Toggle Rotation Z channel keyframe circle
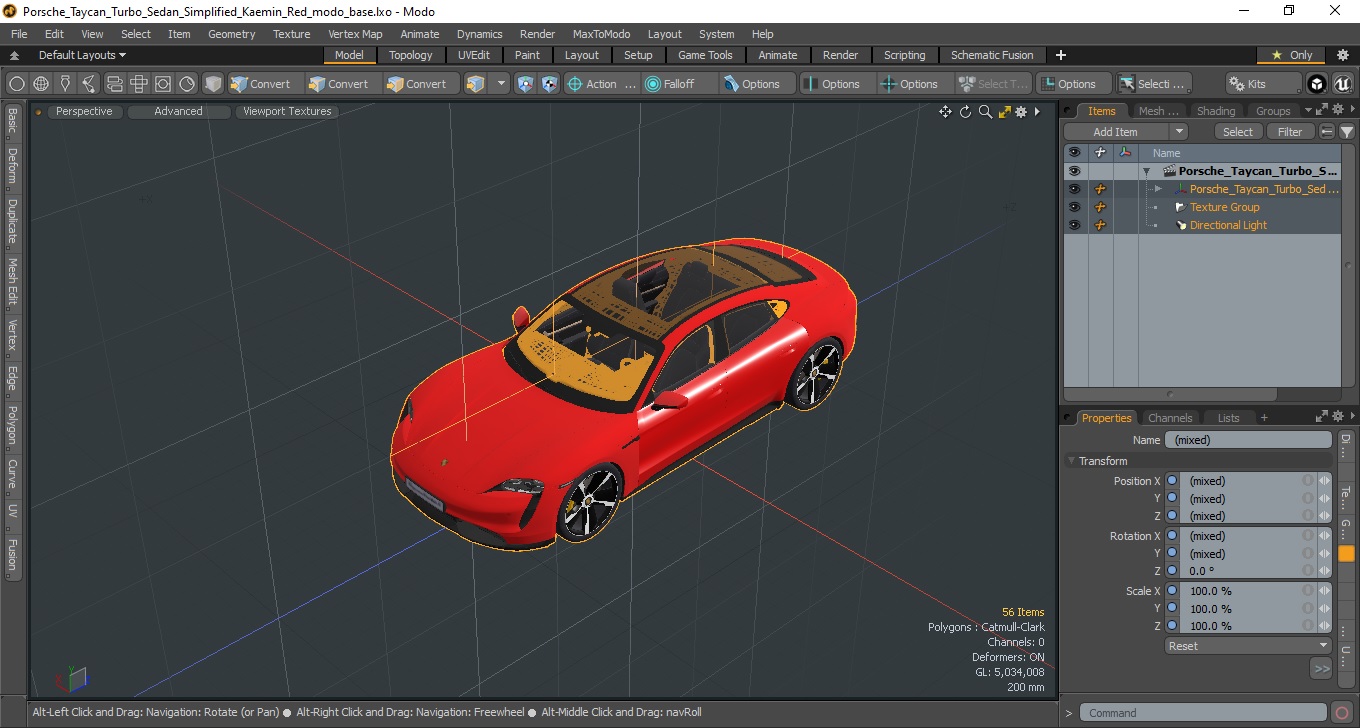 pyautogui.click(x=1172, y=571)
